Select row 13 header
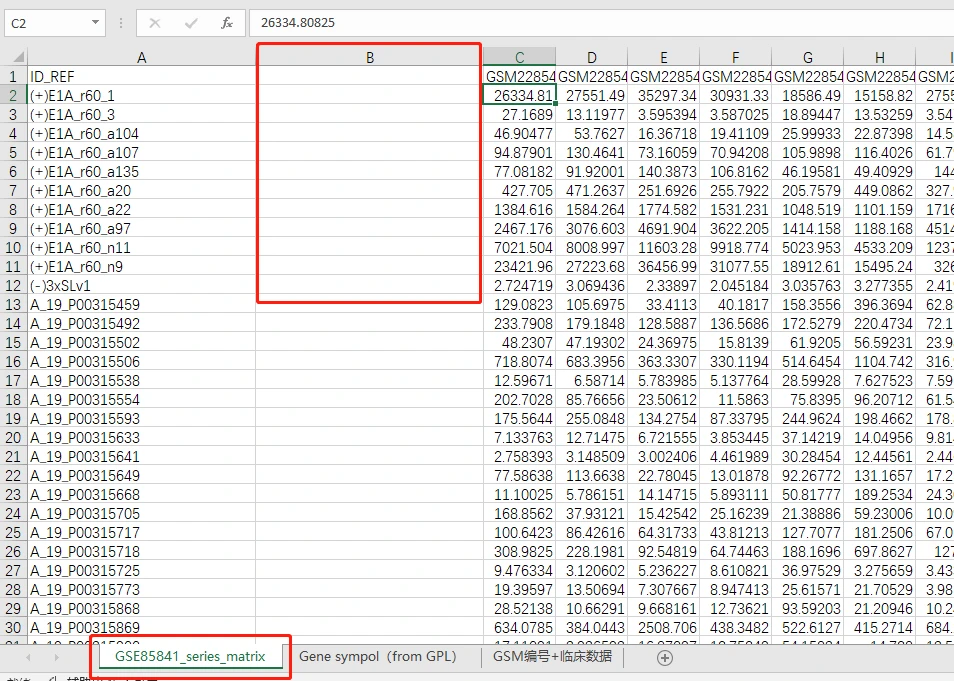Viewport: 954px width, 681px height. pyautogui.click(x=13, y=305)
